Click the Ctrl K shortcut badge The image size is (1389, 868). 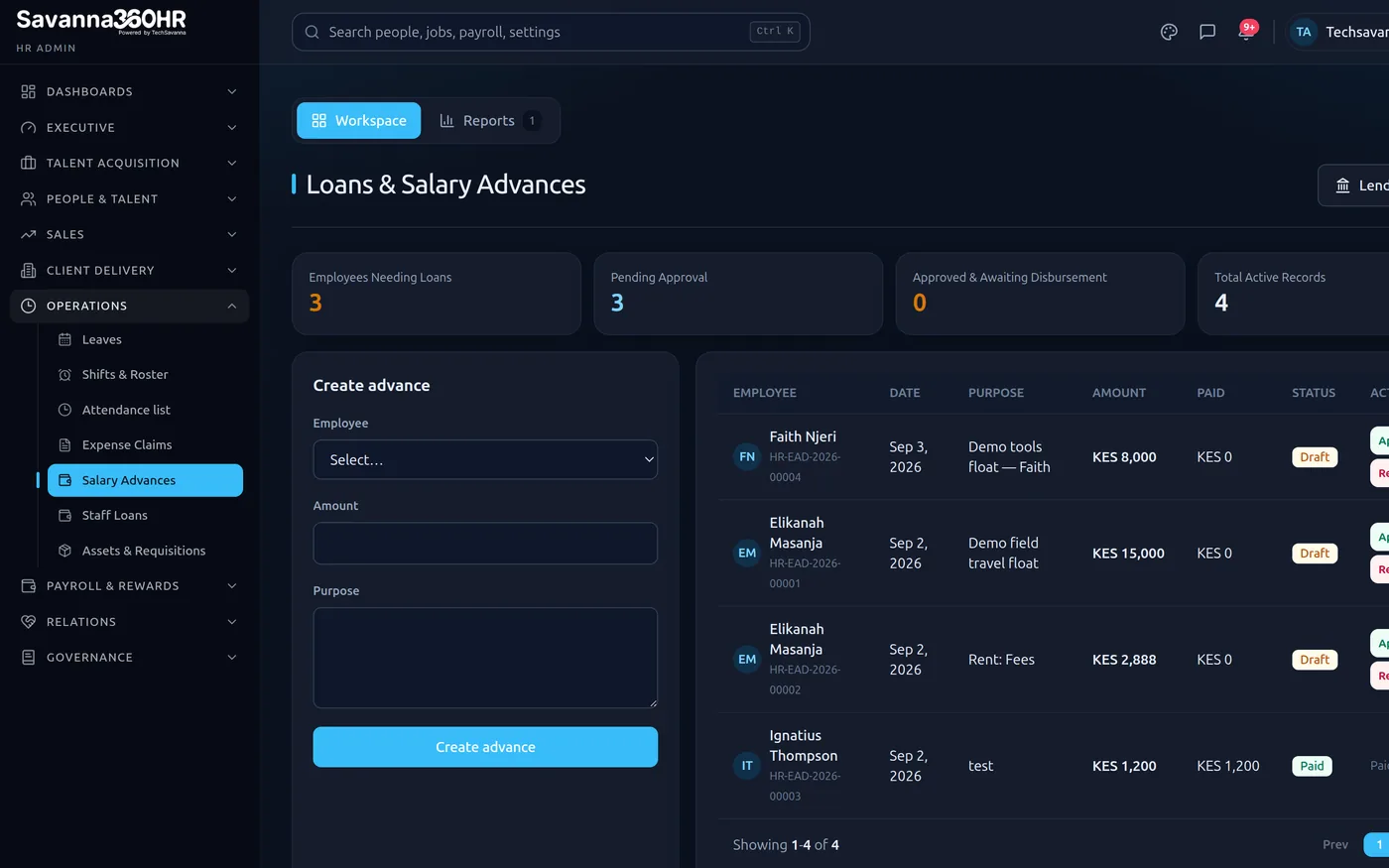tap(775, 32)
